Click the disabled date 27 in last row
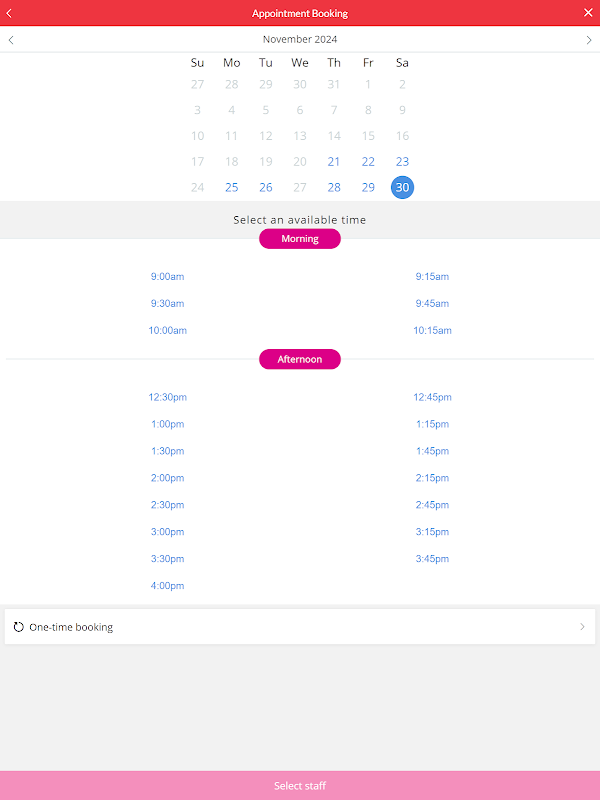This screenshot has height=800, width=600. pos(300,187)
